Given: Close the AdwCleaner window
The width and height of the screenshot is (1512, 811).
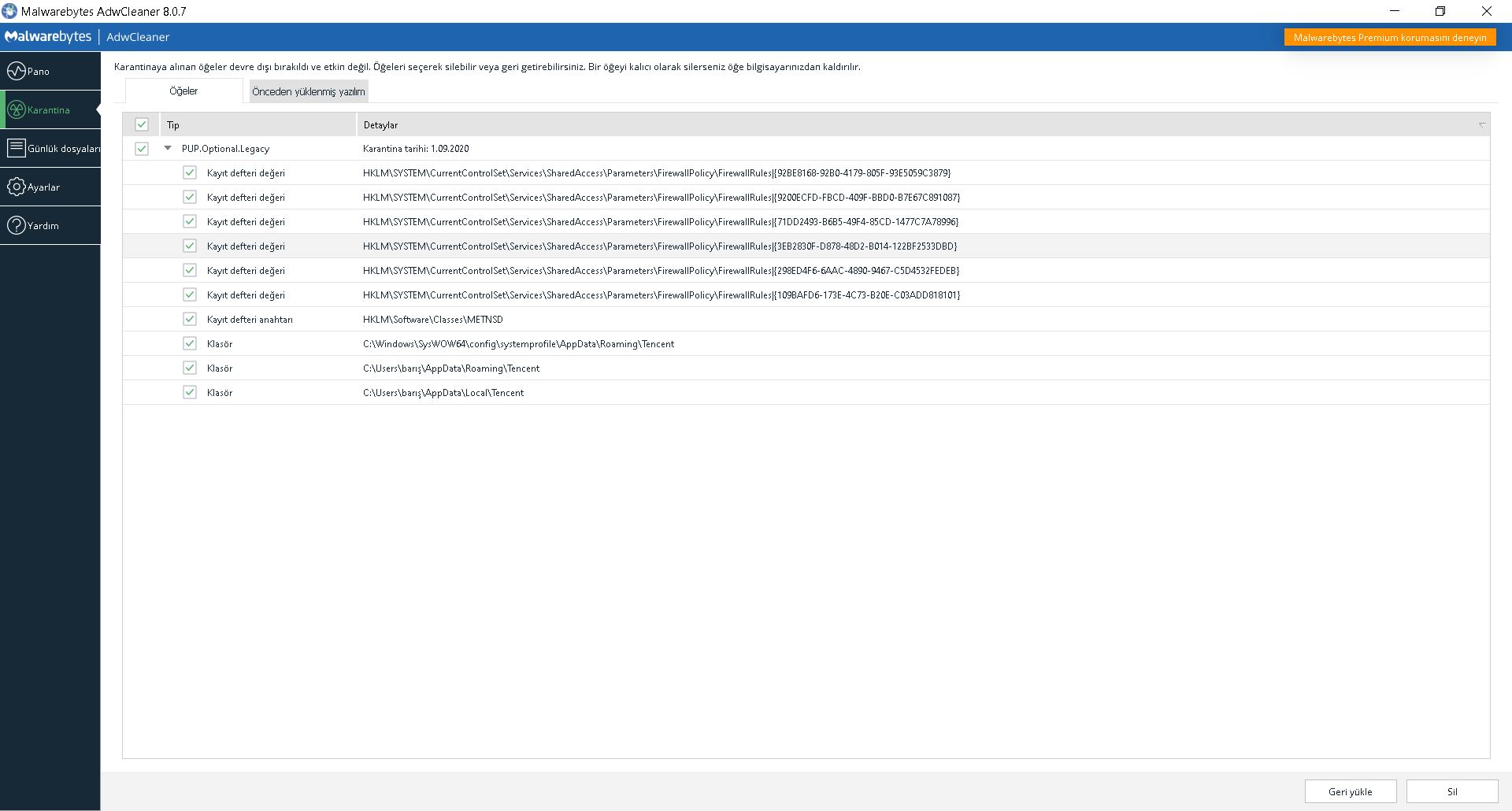Looking at the screenshot, I should click(1487, 11).
